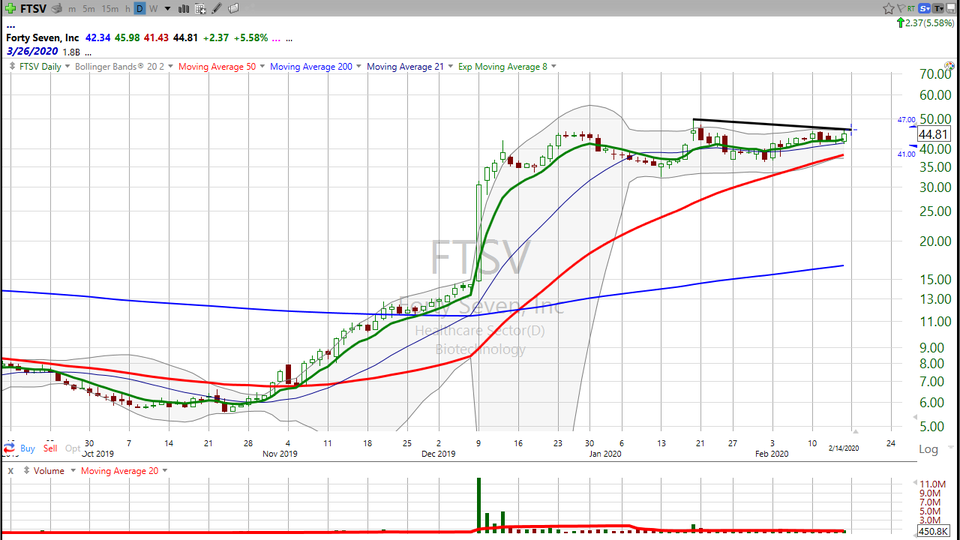
Task: Click the price pane move handle arrows
Action: (x=12, y=66)
